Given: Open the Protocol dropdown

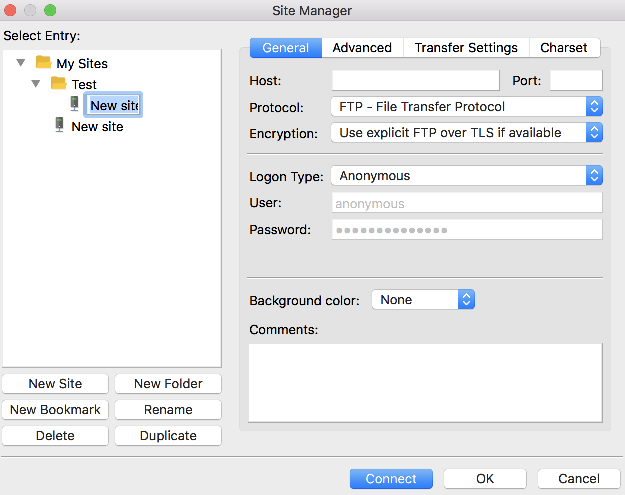Looking at the screenshot, I should pyautogui.click(x=465, y=107).
